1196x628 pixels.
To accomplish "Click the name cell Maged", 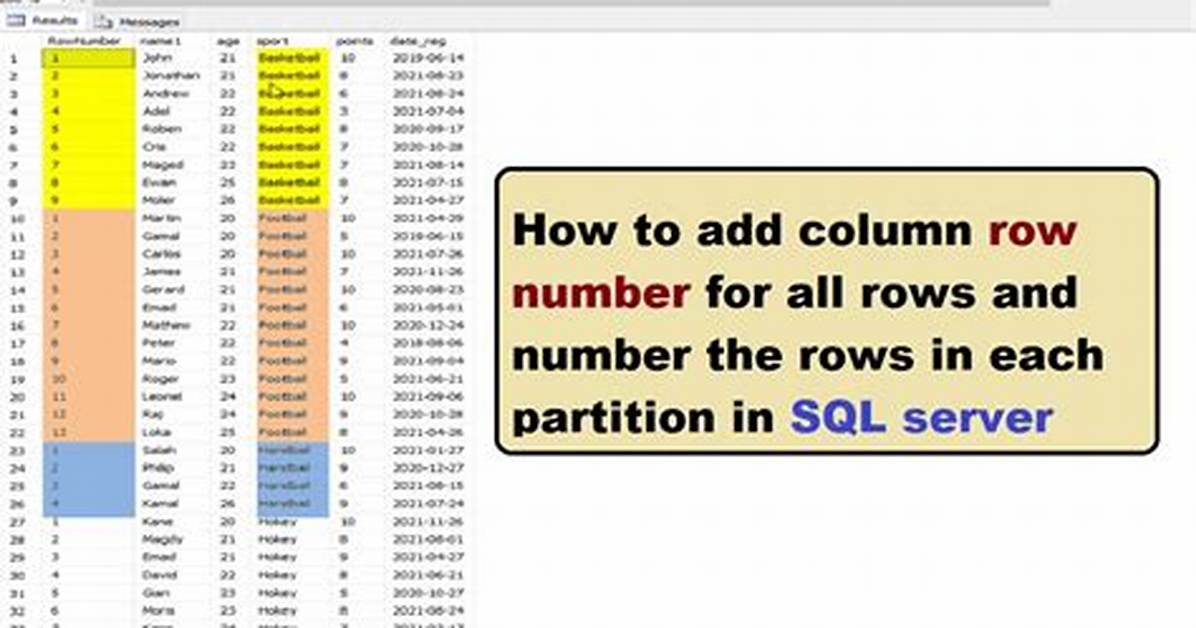I will coord(163,164).
